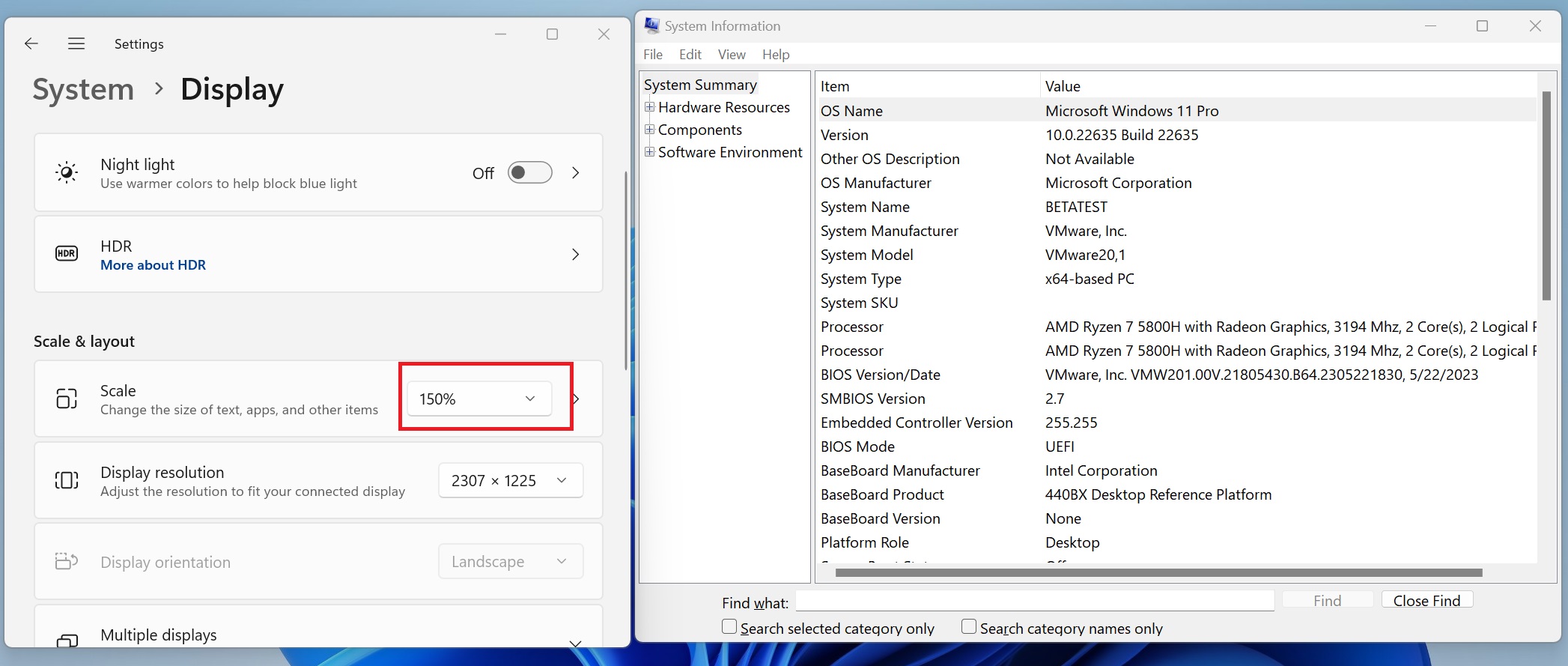The width and height of the screenshot is (1568, 666).
Task: Expand the Multiple displays section
Action: point(576,643)
